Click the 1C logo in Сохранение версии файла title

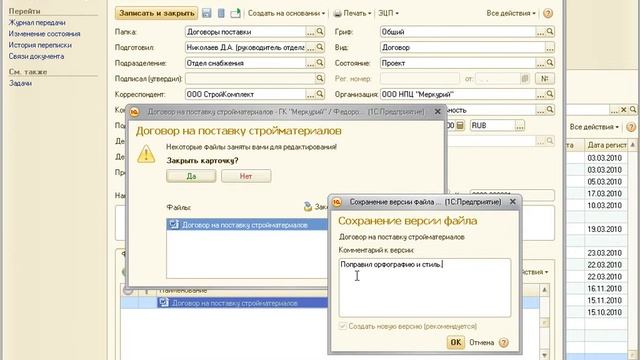(337, 202)
